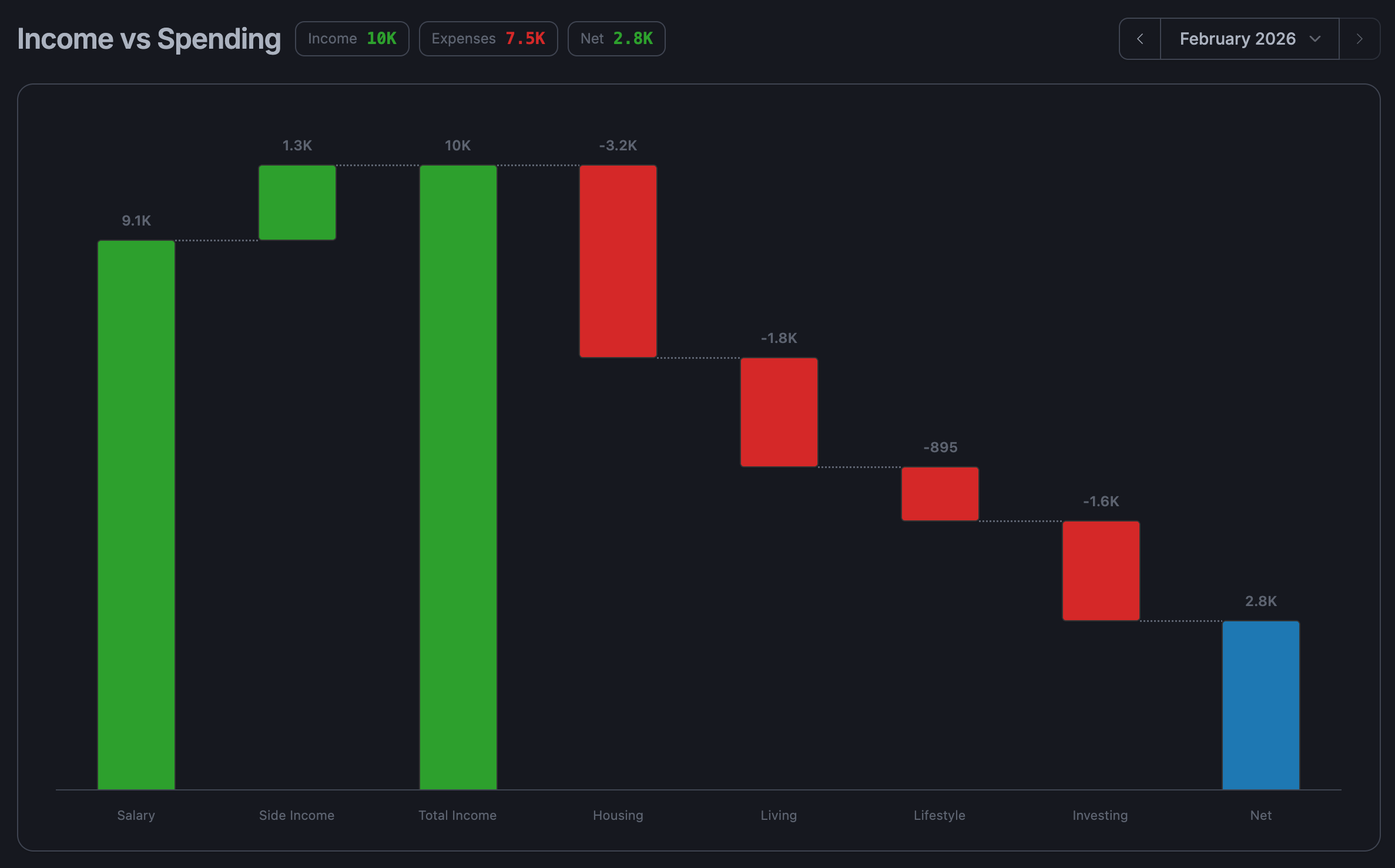Click the -3.2K value label
The image size is (1395, 868).
(x=618, y=146)
